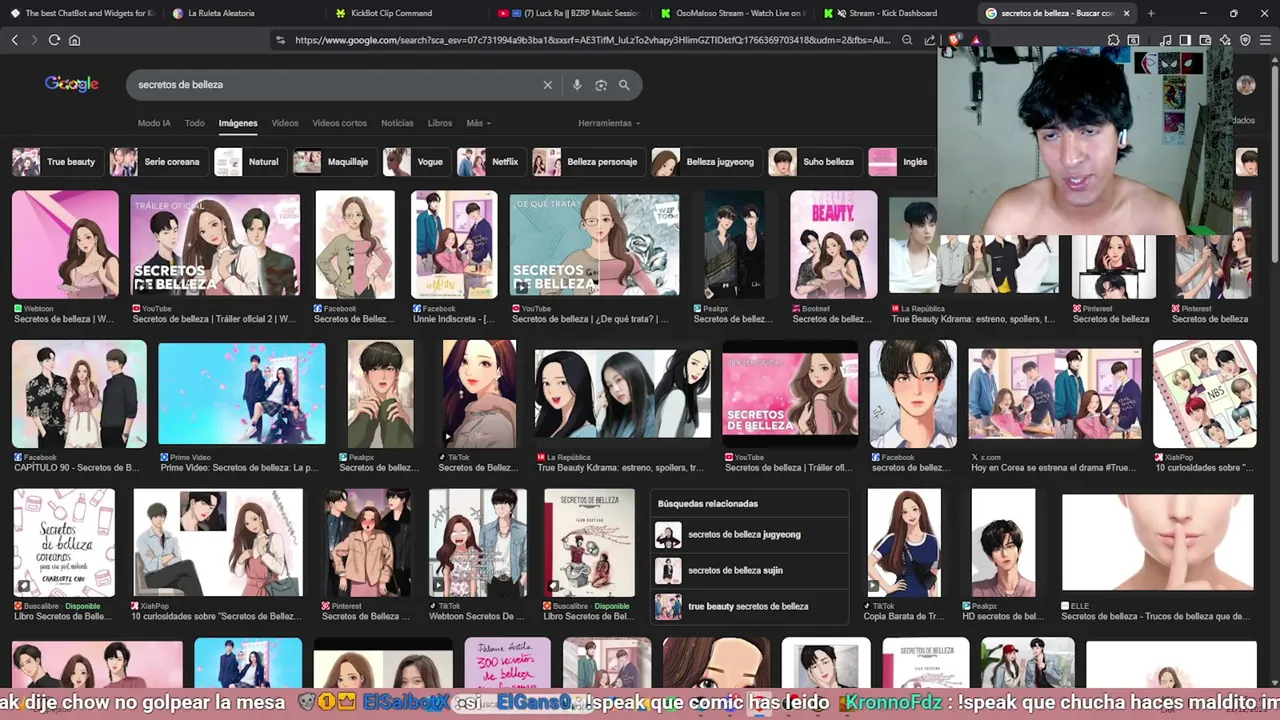Filter images by True beauty chip

coord(57,162)
